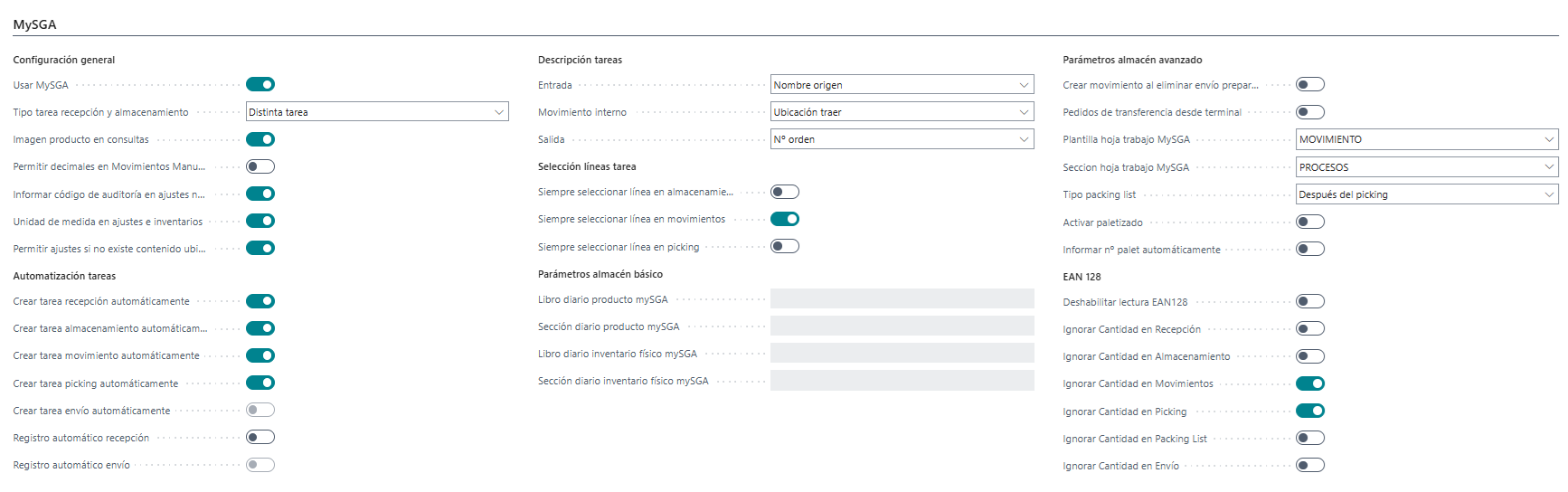Enable Pedidos de transferencia desde terminal

pyautogui.click(x=1310, y=112)
